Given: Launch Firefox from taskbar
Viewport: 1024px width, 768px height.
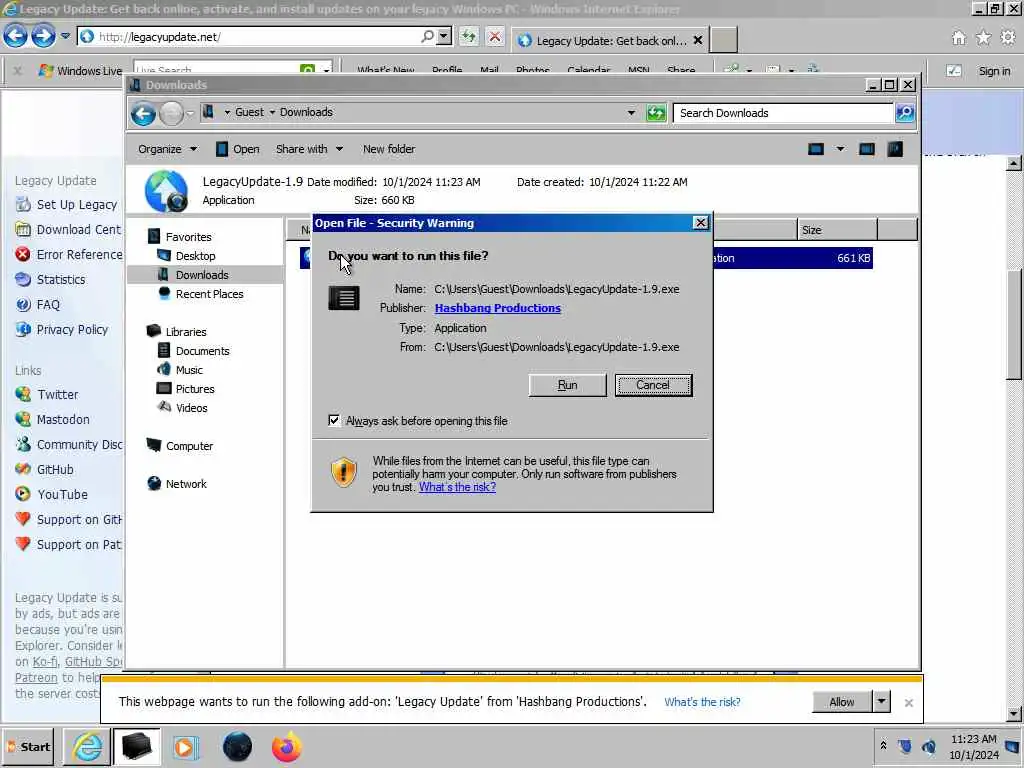Looking at the screenshot, I should pyautogui.click(x=287, y=747).
